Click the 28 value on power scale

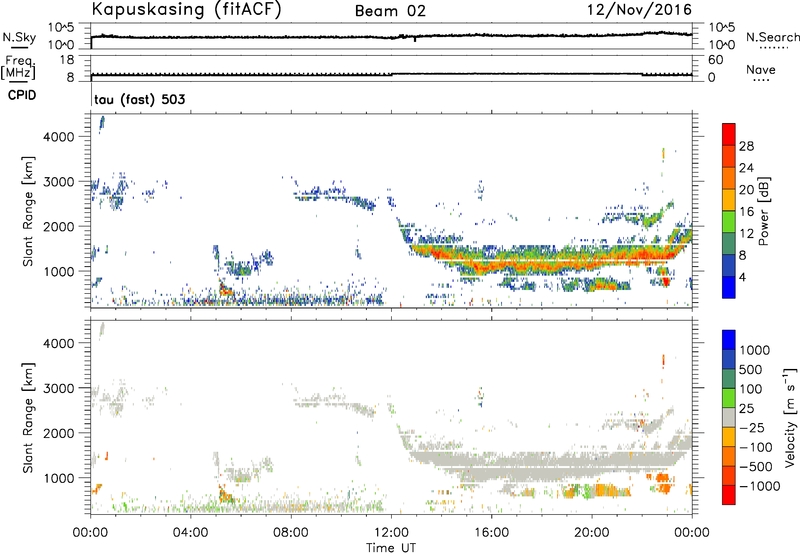click(746, 146)
